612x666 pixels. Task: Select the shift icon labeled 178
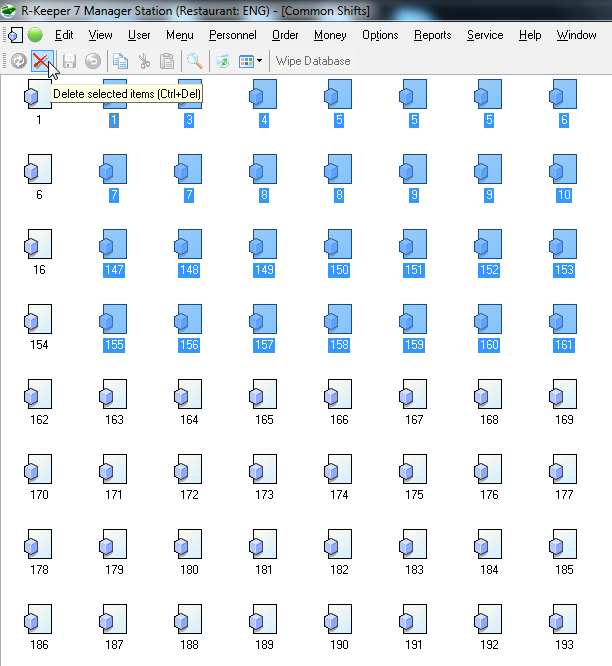click(38, 544)
